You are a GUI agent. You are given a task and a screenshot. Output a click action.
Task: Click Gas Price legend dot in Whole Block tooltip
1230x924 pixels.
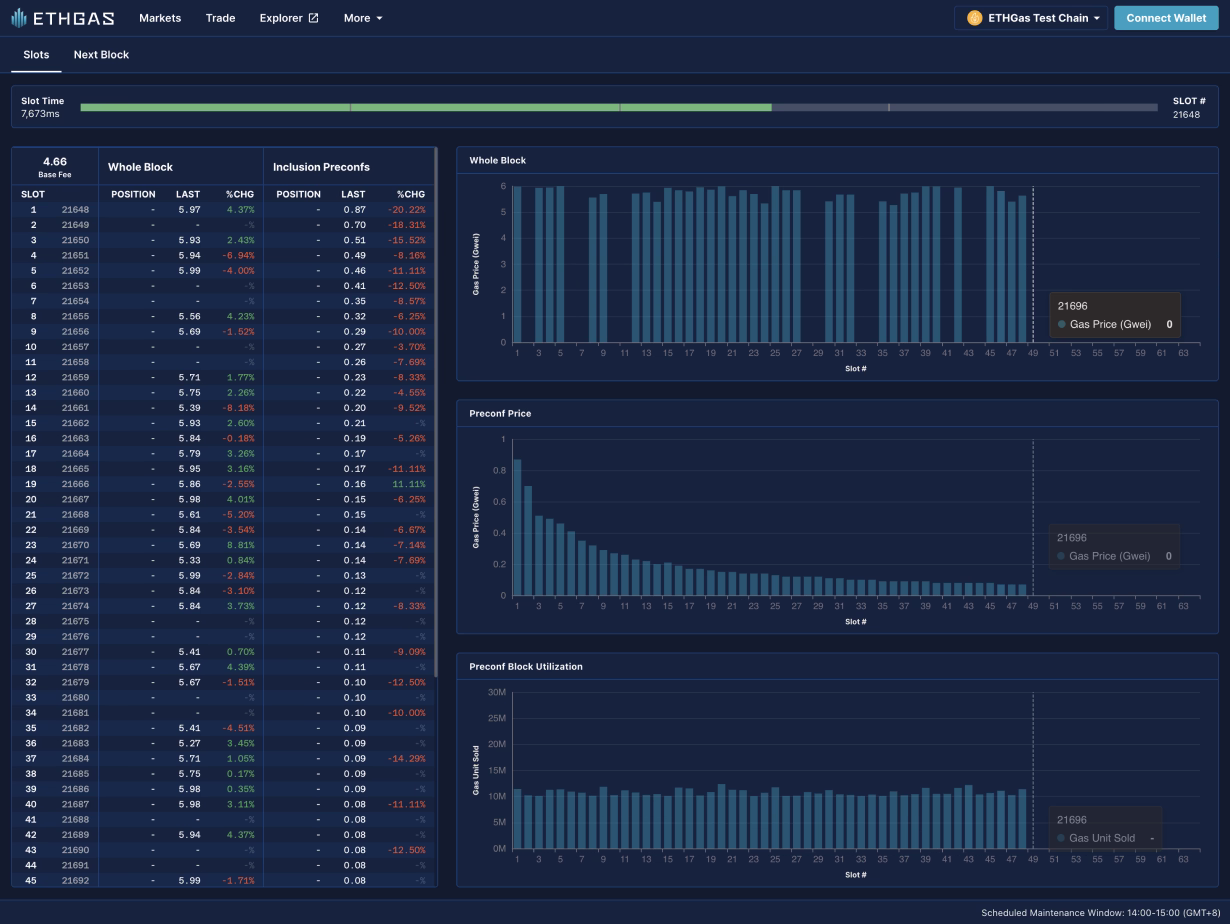pos(1062,324)
